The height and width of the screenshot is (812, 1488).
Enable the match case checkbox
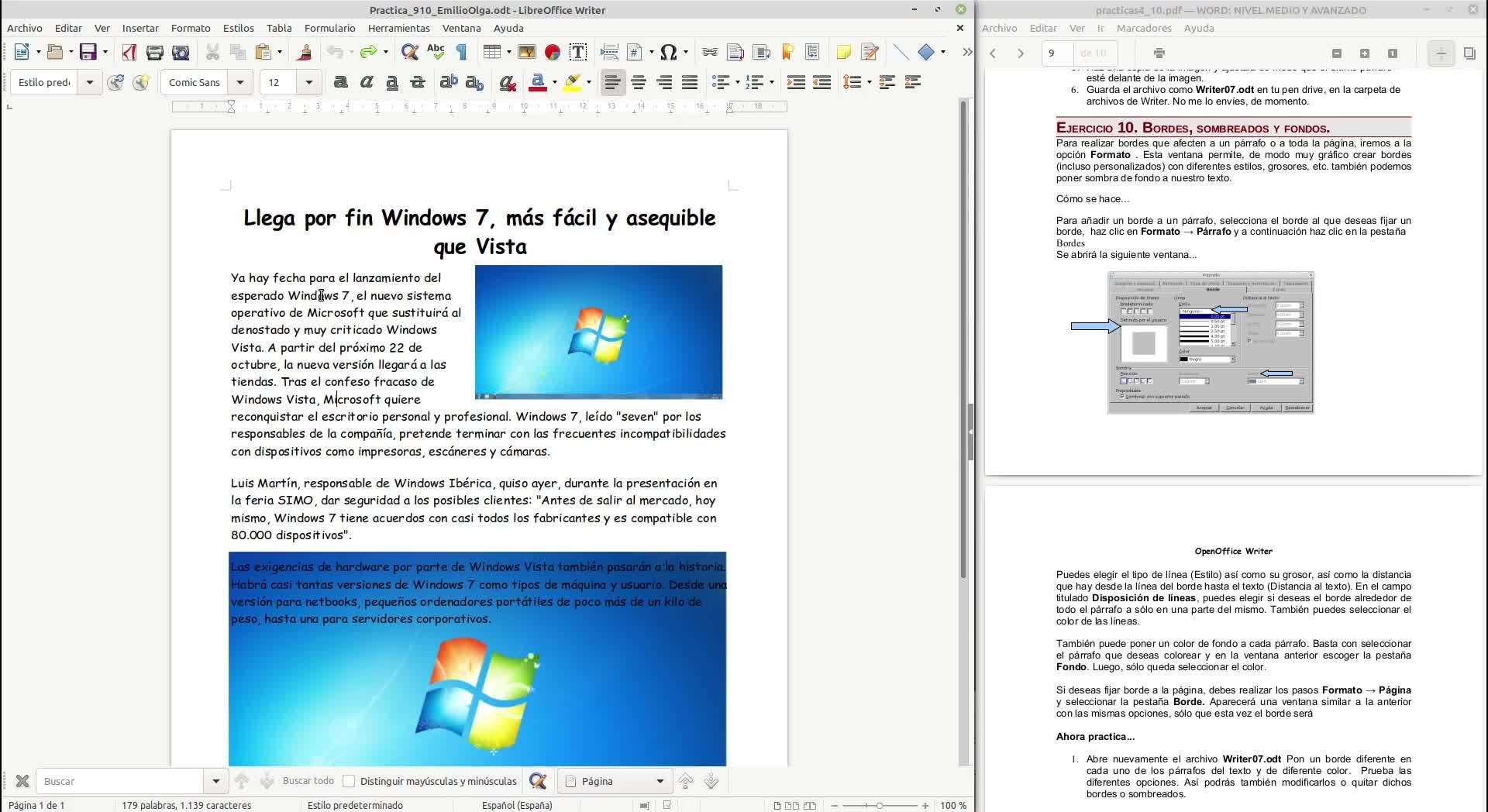click(x=349, y=781)
